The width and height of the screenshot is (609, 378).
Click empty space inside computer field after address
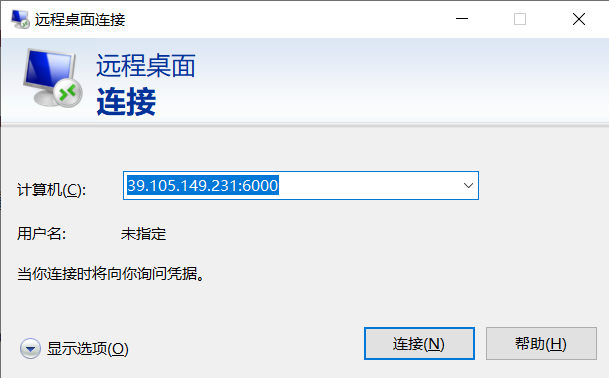coord(368,186)
